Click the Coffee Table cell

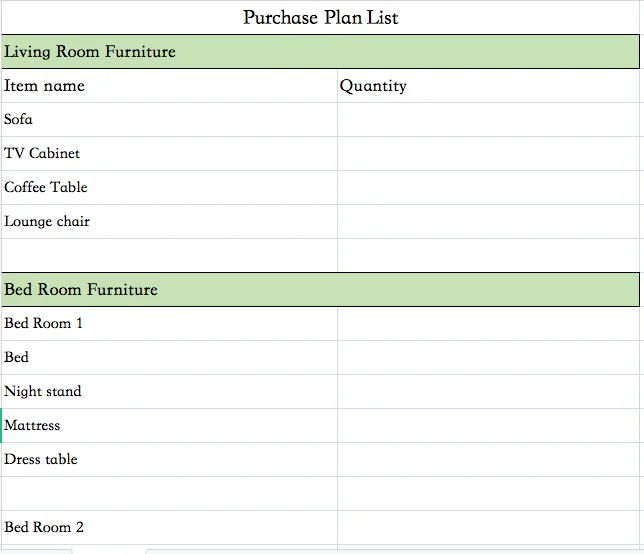168,188
